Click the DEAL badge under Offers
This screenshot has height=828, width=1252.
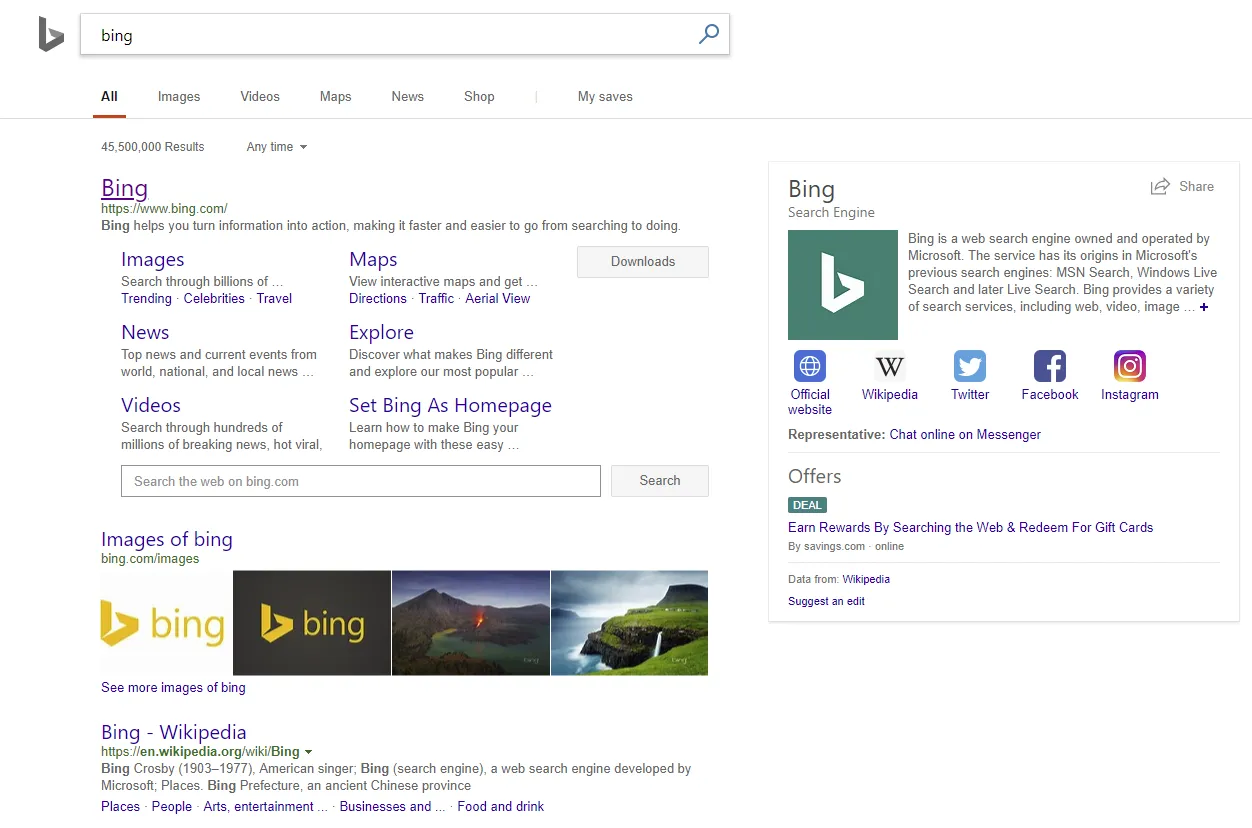coord(807,506)
